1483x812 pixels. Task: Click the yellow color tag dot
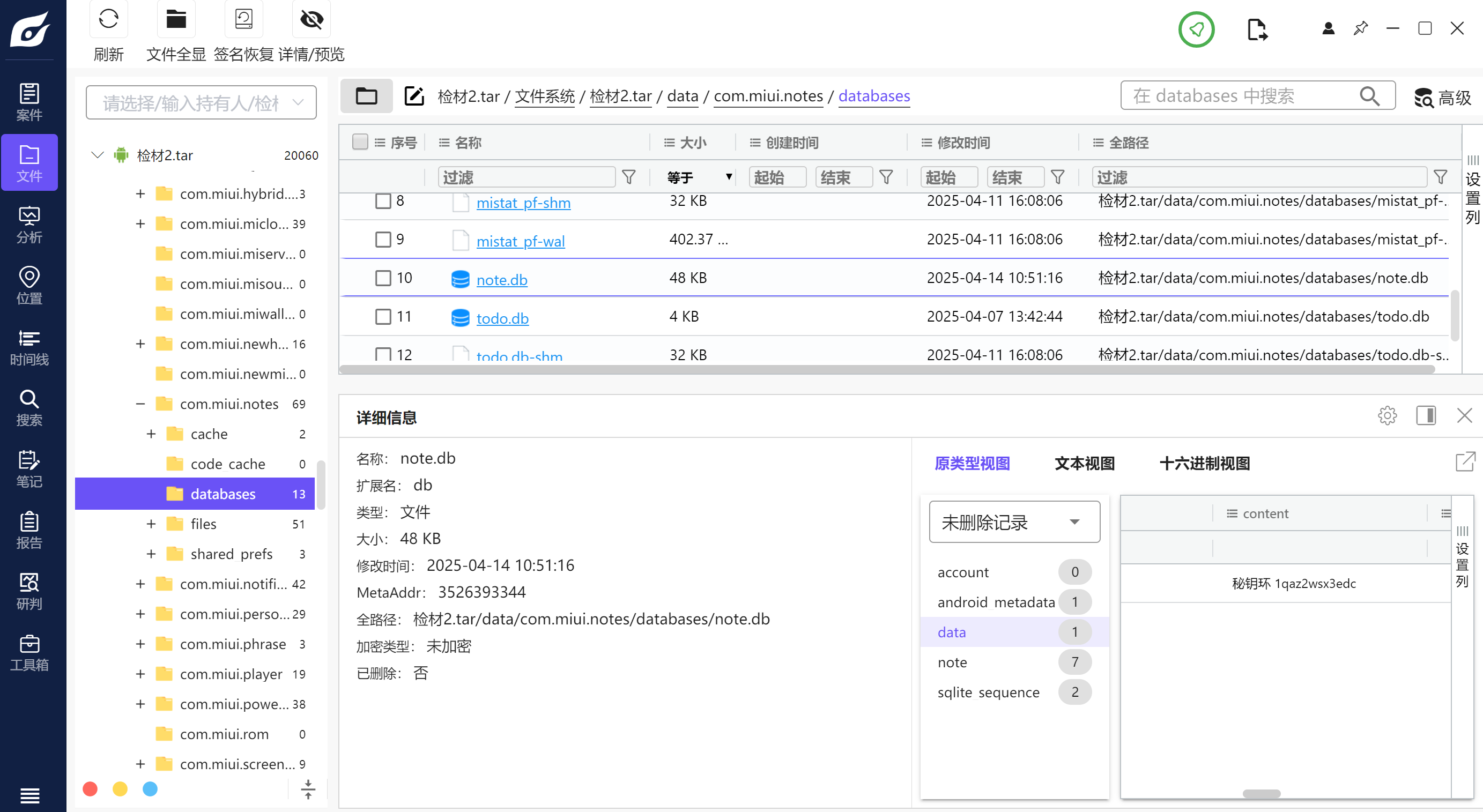click(120, 788)
